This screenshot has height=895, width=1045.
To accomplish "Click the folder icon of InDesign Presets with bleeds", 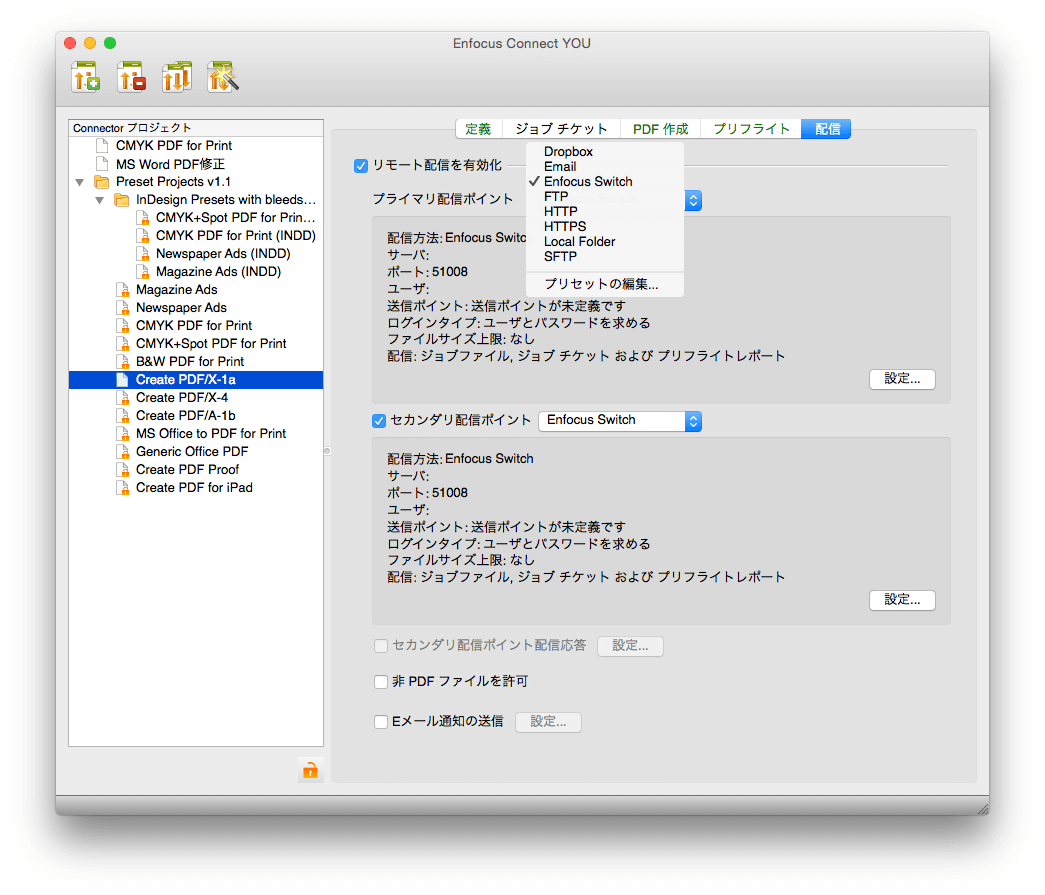I will click(x=122, y=200).
